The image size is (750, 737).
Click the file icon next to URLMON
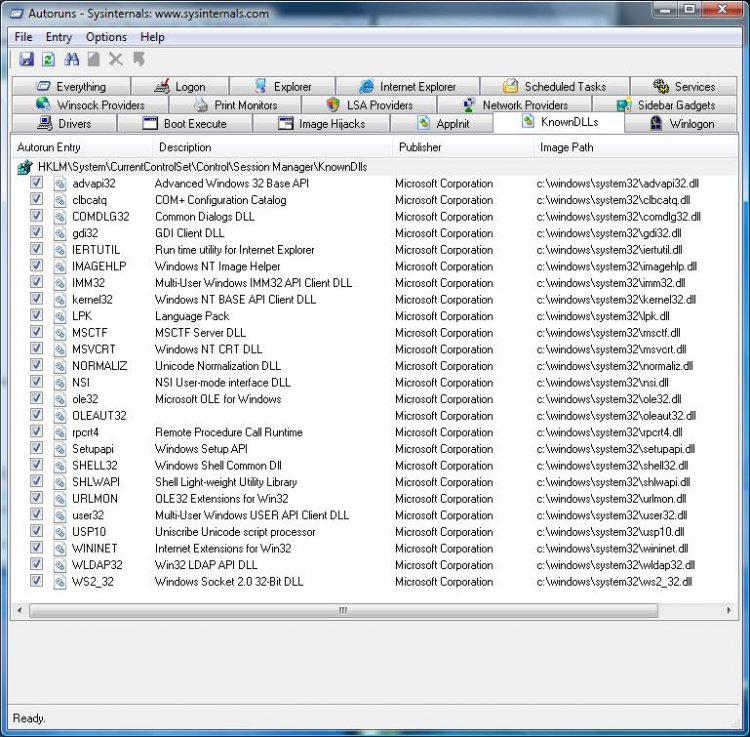(60, 499)
